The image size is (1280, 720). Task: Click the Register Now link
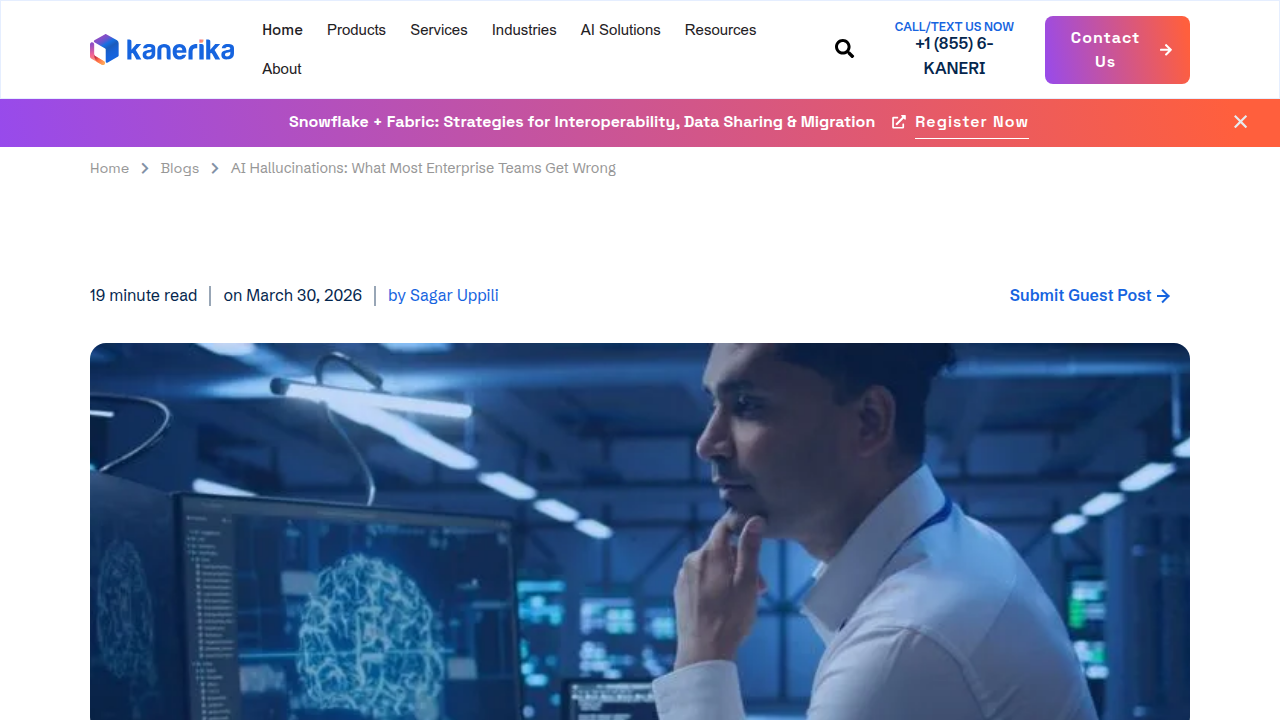point(972,122)
